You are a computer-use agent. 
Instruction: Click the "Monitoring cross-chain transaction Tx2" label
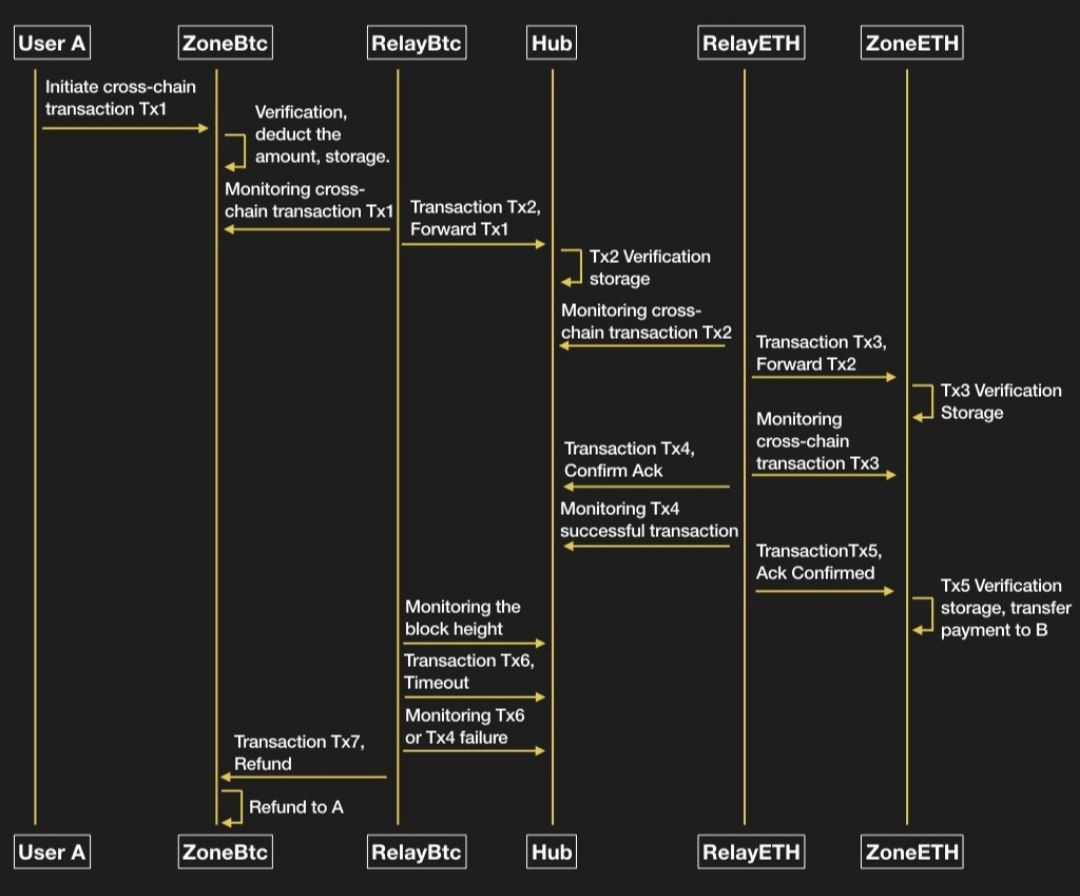pos(646,321)
